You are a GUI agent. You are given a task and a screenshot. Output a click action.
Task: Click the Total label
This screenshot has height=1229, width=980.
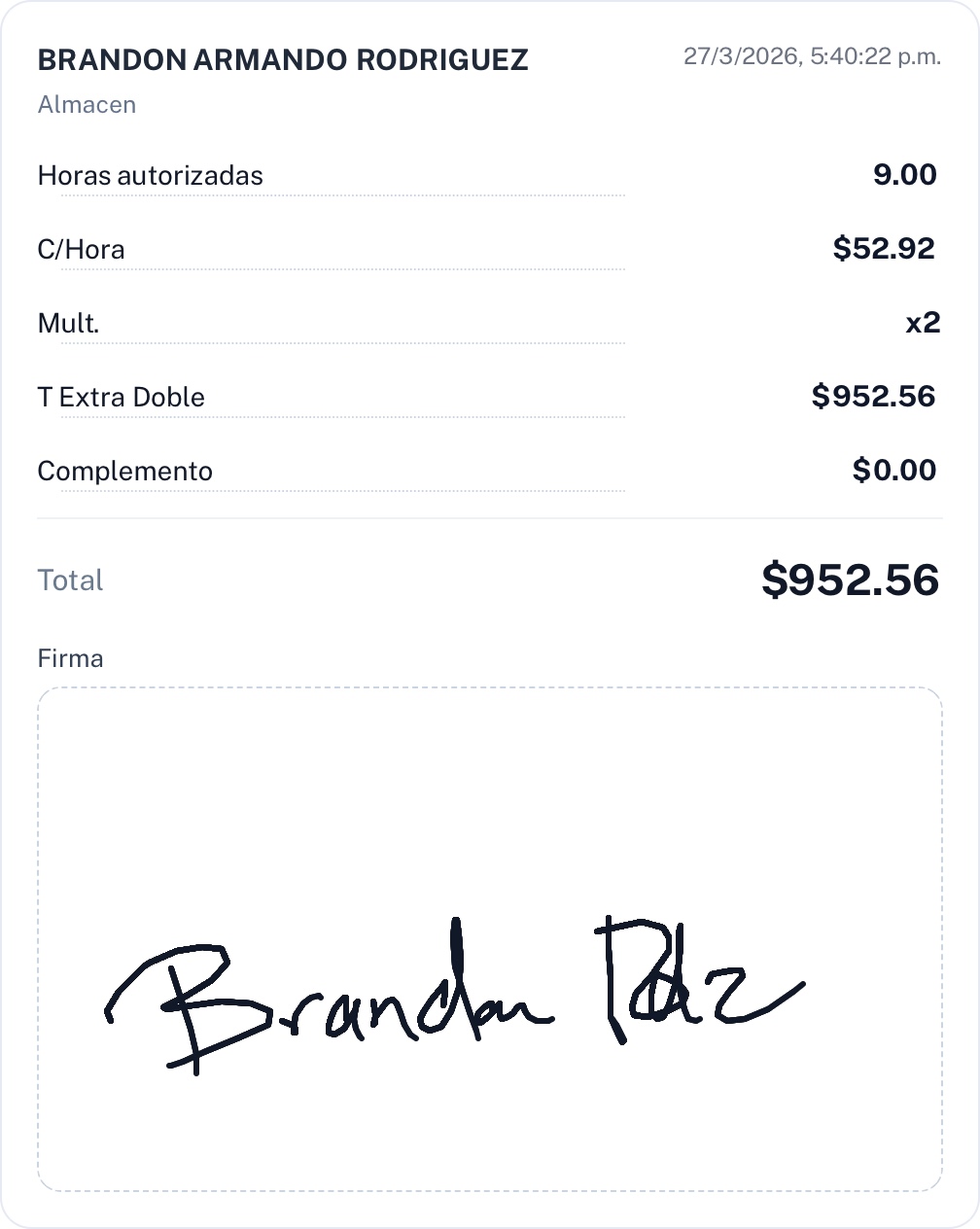click(x=71, y=580)
